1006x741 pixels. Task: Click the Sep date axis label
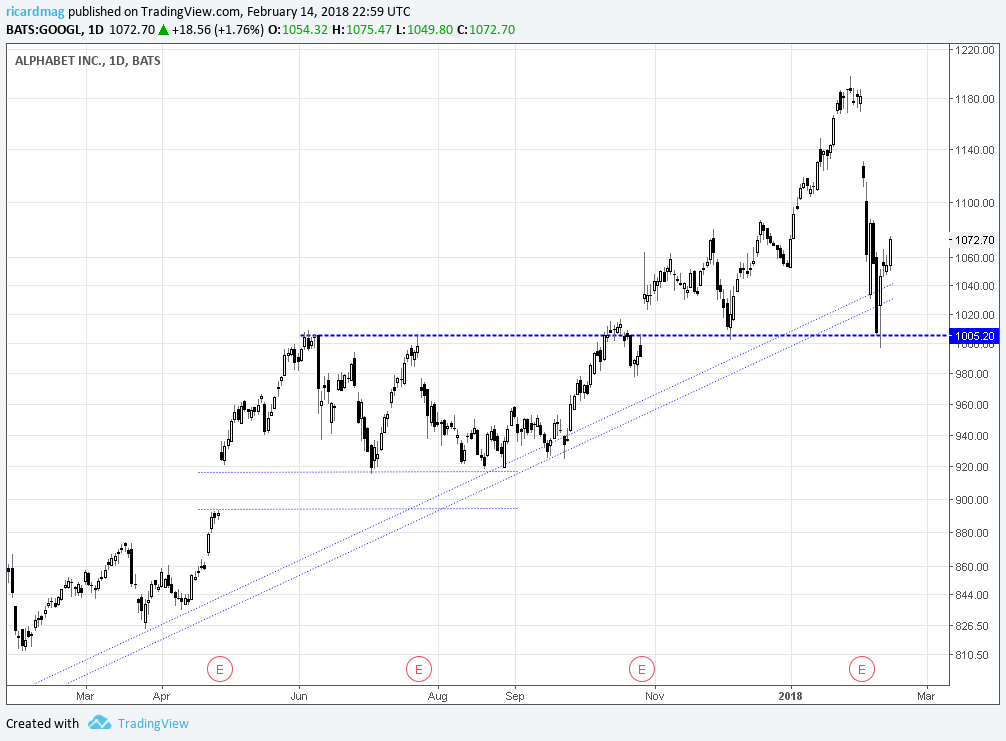pyautogui.click(x=515, y=696)
